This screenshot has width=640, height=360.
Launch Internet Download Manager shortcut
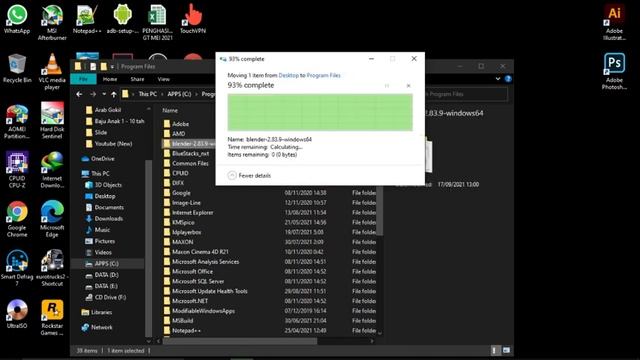[52, 170]
